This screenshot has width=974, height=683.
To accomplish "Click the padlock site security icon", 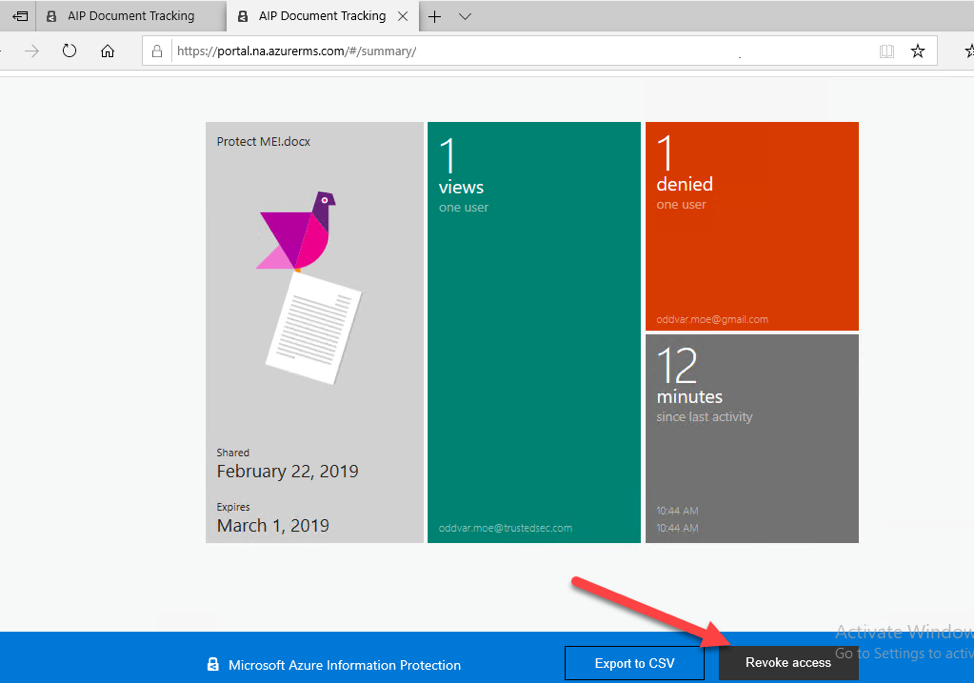I will 157,51.
